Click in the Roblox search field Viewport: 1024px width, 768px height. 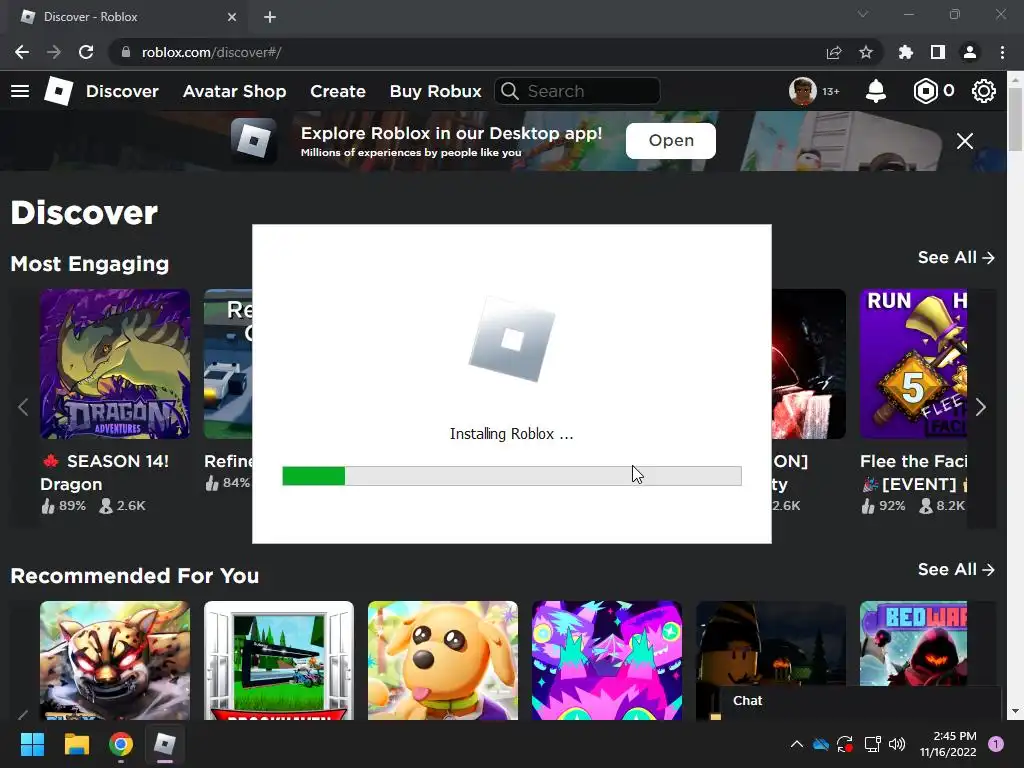point(577,91)
